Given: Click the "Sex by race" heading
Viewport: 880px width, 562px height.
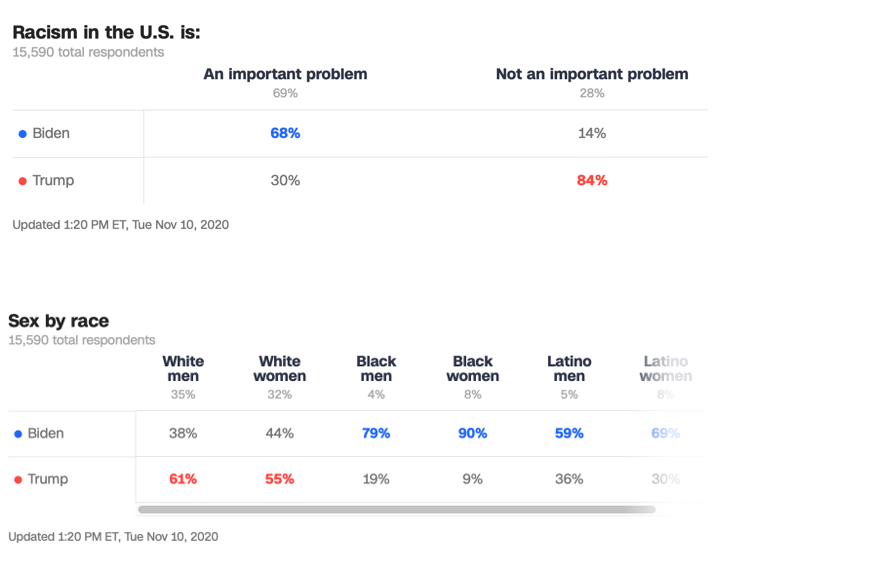Looking at the screenshot, I should tap(59, 321).
